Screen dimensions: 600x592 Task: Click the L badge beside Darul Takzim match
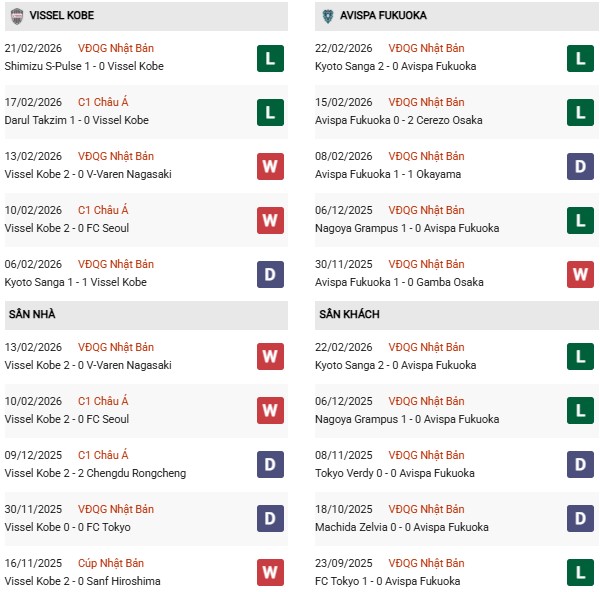269,112
